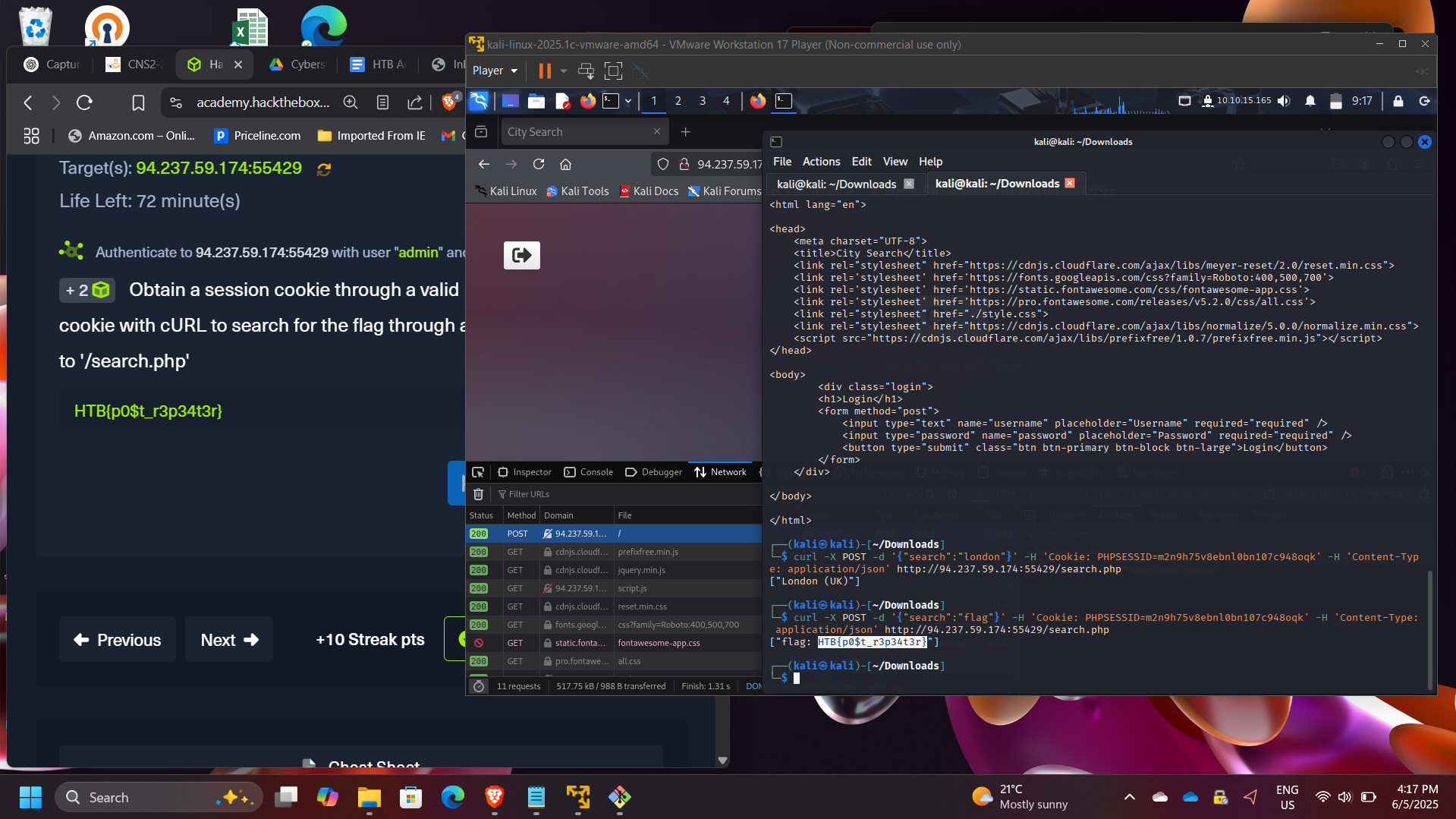Switch to the Console DevTools tab
Image resolution: width=1456 pixels, height=819 pixels.
(589, 472)
